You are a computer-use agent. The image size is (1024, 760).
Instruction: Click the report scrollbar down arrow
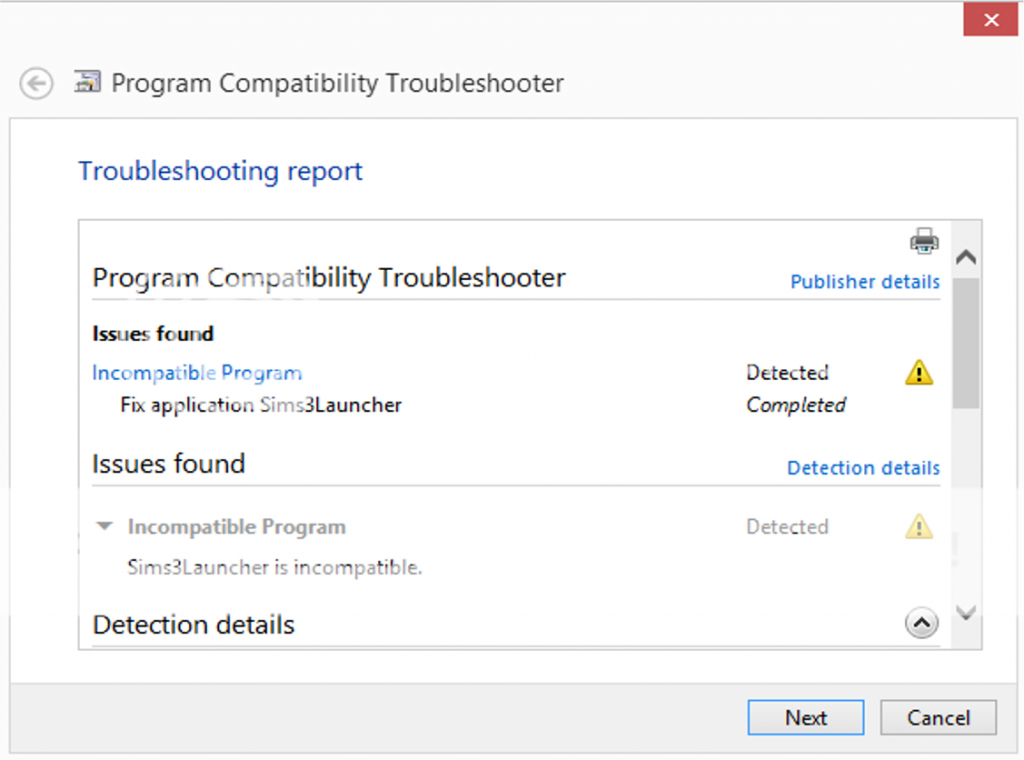[x=965, y=612]
